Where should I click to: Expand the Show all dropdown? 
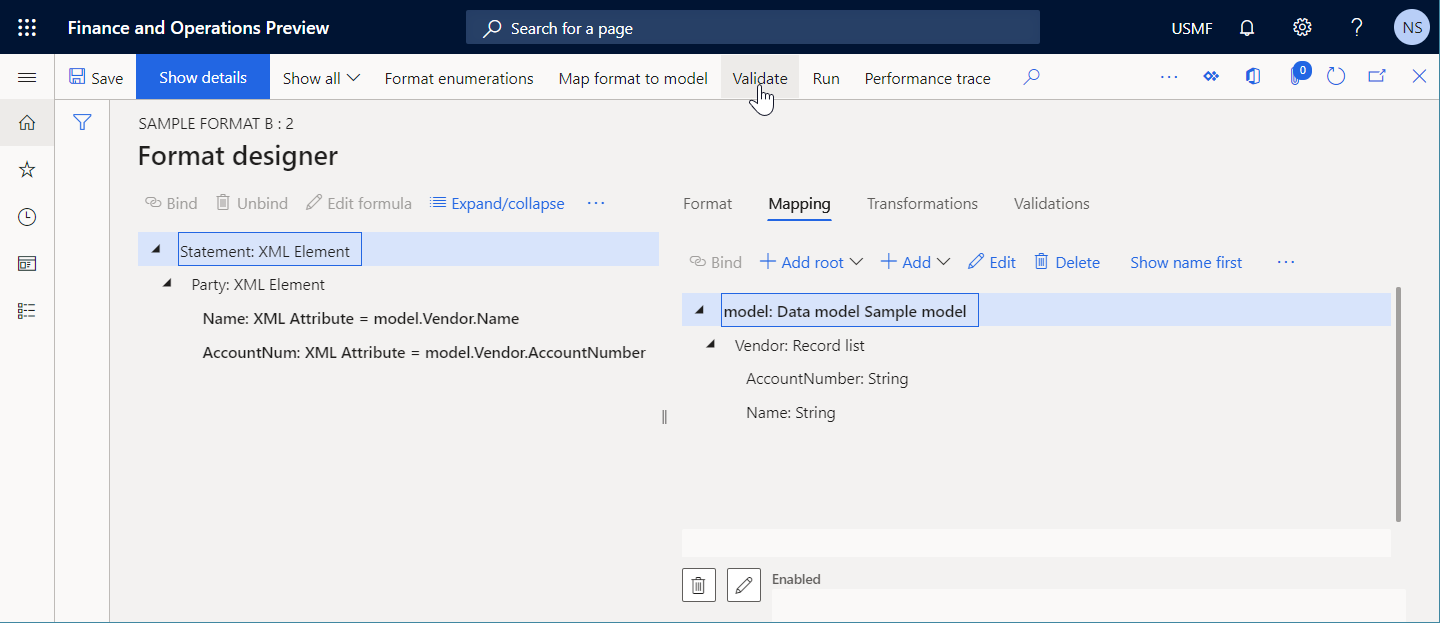(320, 77)
